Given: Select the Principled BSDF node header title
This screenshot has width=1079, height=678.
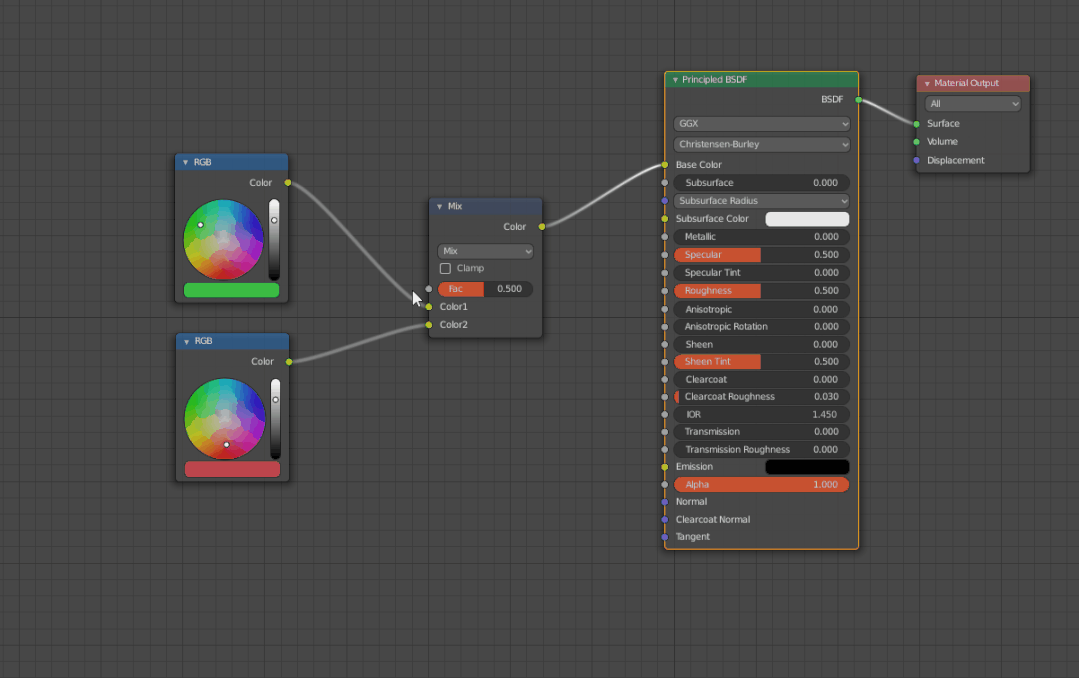Looking at the screenshot, I should [714, 80].
